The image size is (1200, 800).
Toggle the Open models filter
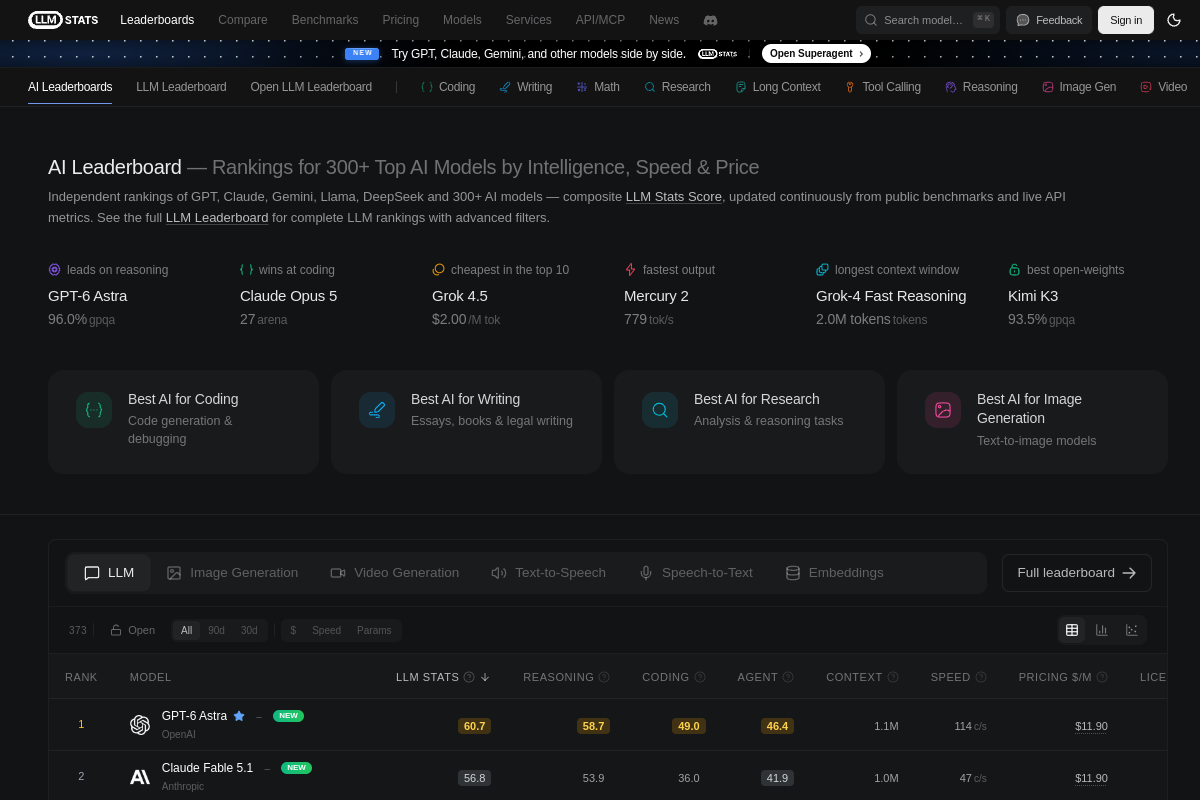(132, 630)
